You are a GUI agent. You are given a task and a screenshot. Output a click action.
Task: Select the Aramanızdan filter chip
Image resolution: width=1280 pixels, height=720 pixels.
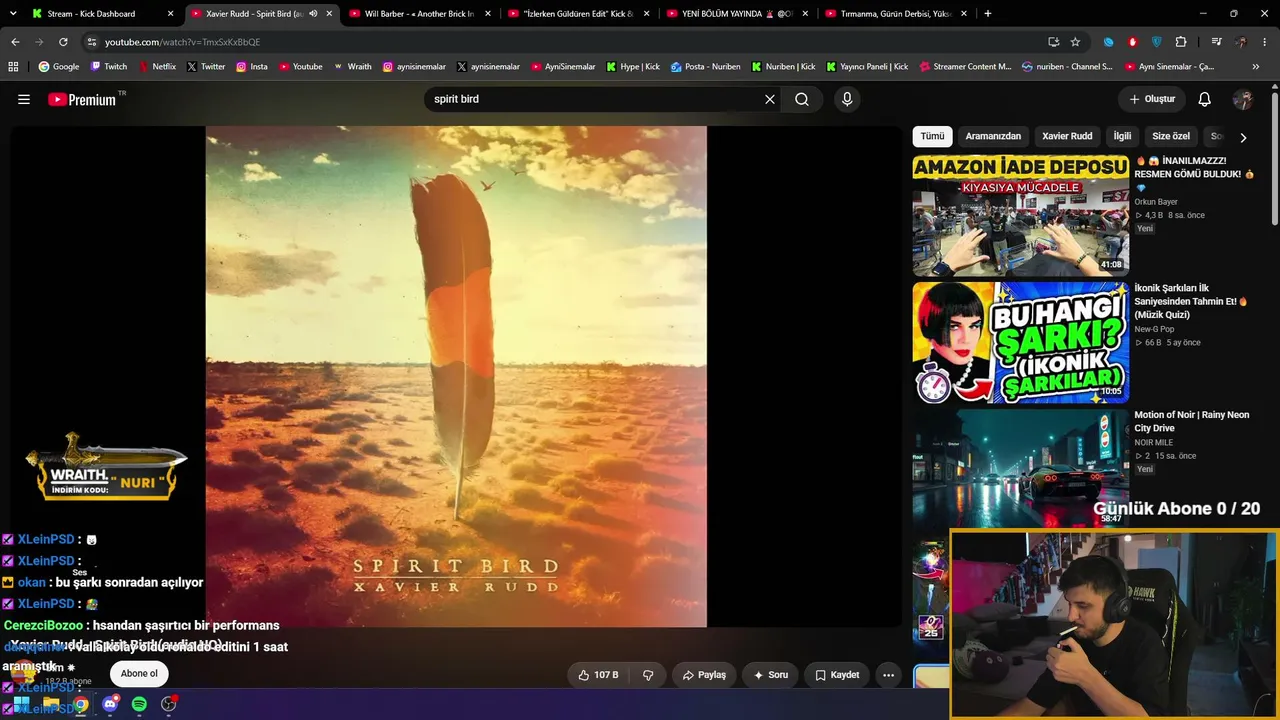point(993,136)
